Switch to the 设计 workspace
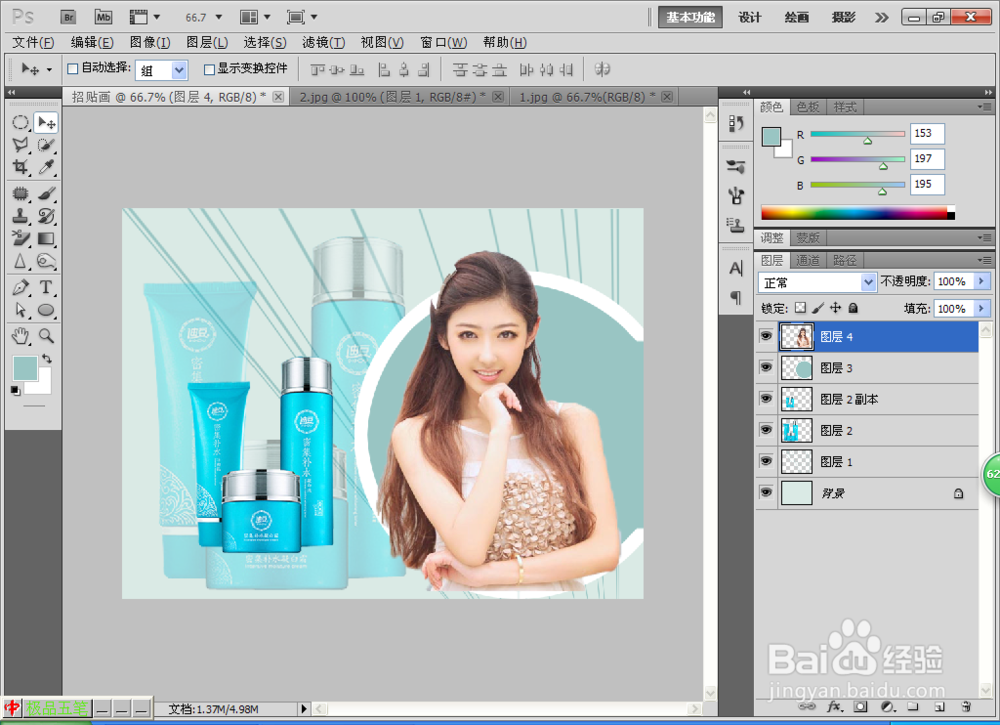Image resolution: width=1000 pixels, height=725 pixels. [x=750, y=17]
